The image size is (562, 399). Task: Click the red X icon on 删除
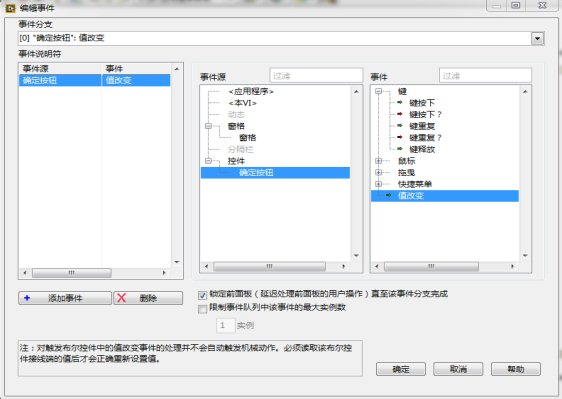tap(122, 298)
